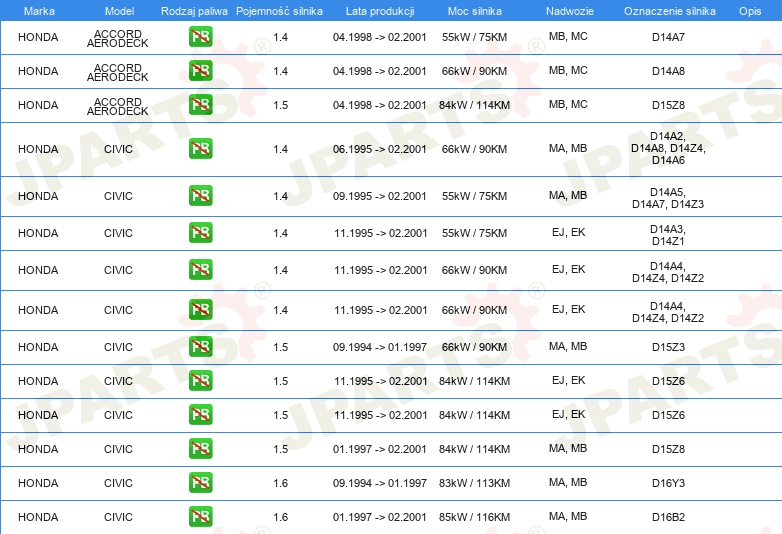The height and width of the screenshot is (534, 782).
Task: Select D14A7 engine code in Accord Aerodeck row
Action: (668, 37)
